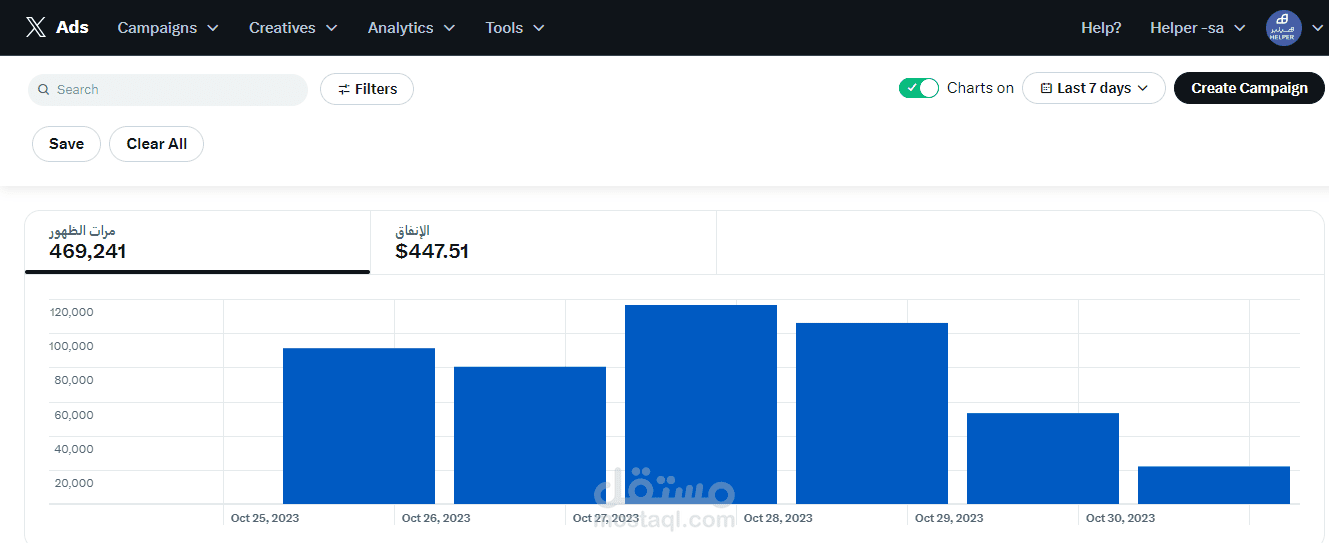The width and height of the screenshot is (1329, 543).
Task: Click the shortest bar for Oct 30
Action: (x=1214, y=485)
